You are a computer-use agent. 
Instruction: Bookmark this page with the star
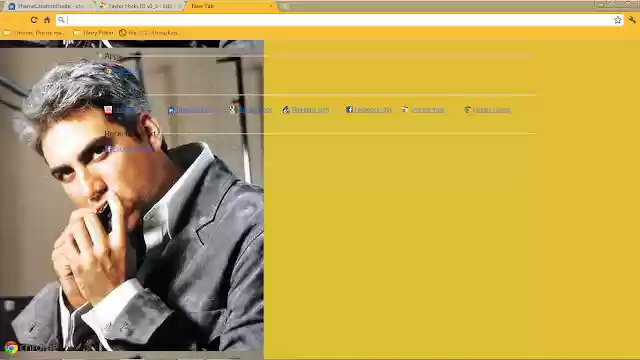(x=618, y=20)
